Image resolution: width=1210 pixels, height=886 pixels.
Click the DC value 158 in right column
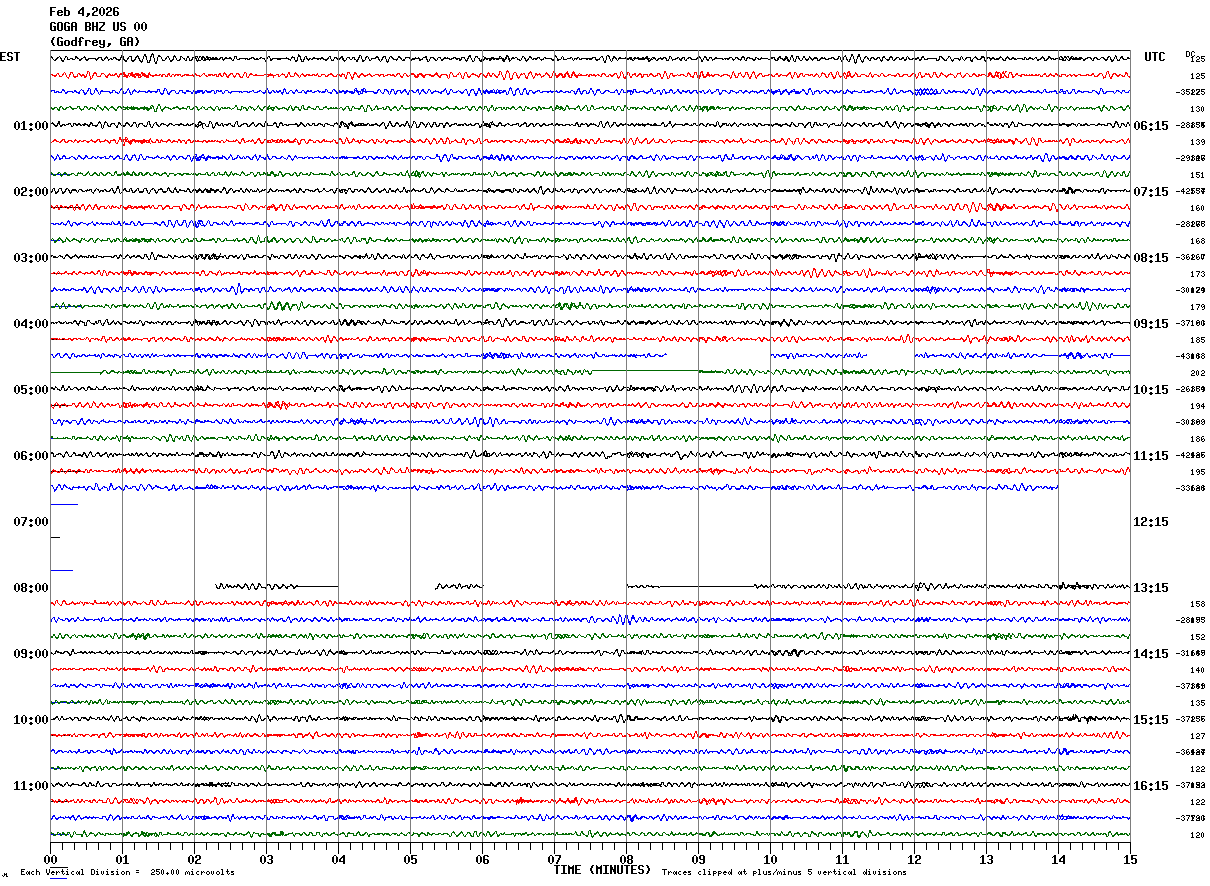point(1197,604)
